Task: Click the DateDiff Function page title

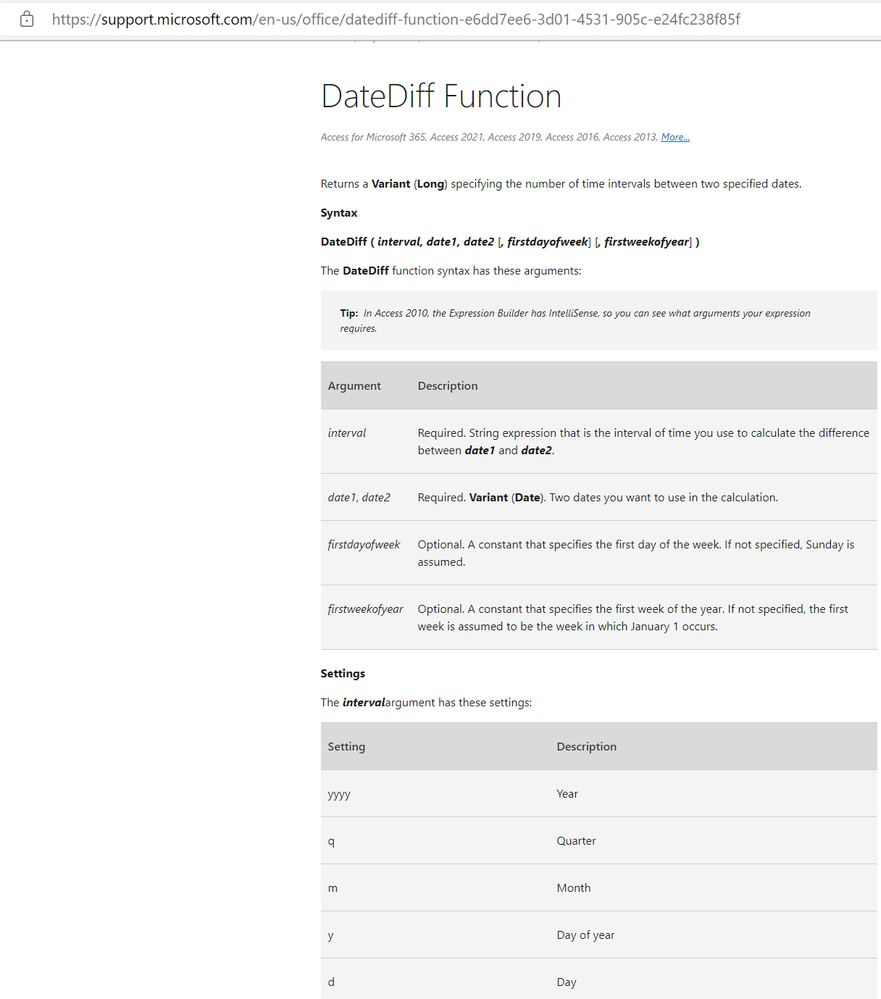Action: pos(441,96)
